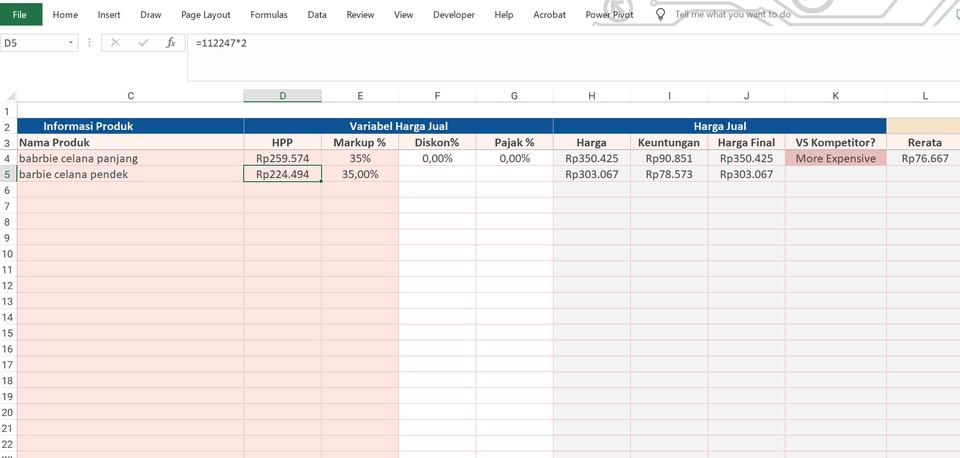Select markup cell 35% in row 4
The width and height of the screenshot is (960, 458).
[x=360, y=158]
